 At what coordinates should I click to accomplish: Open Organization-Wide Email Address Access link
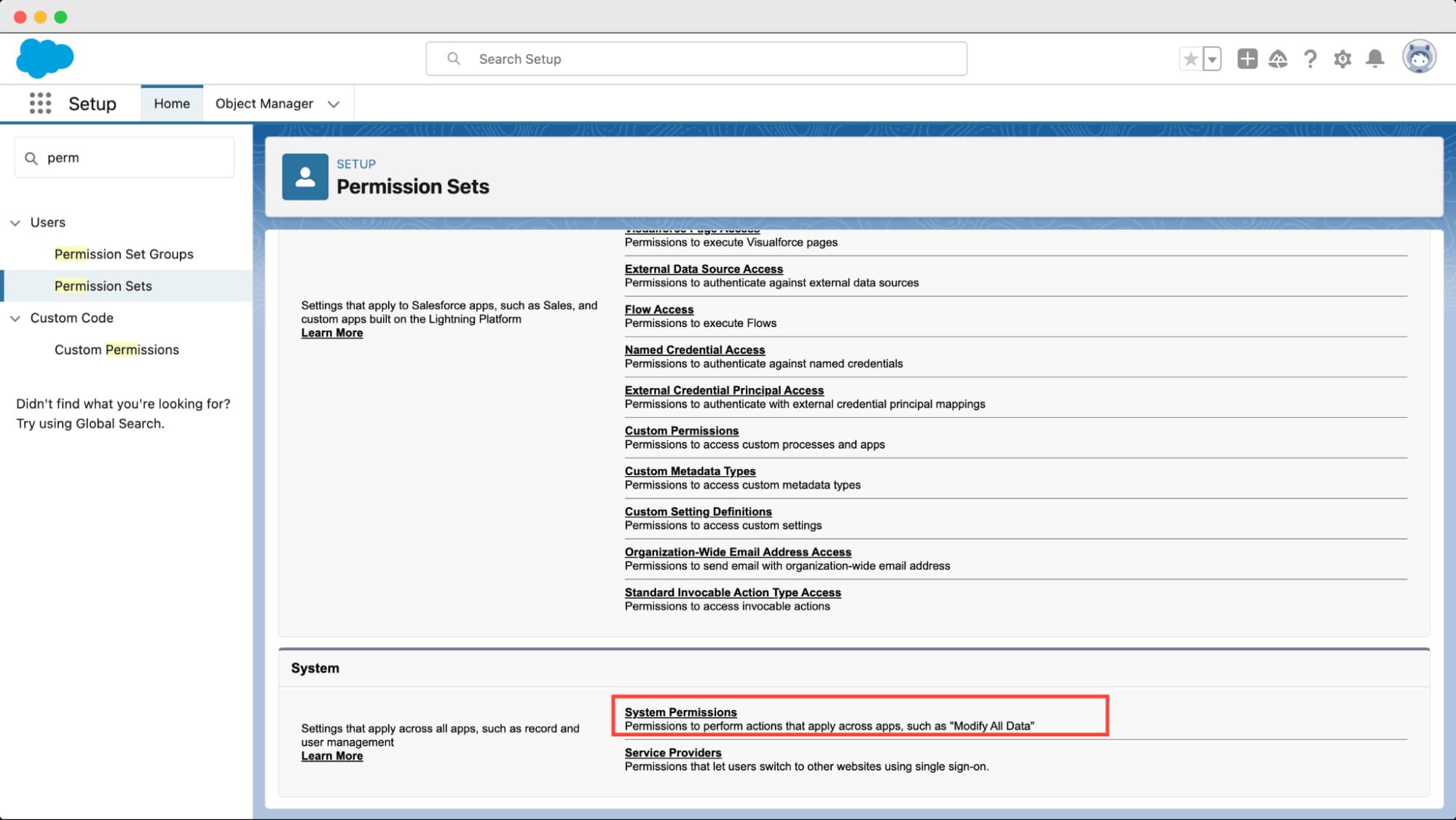[738, 552]
